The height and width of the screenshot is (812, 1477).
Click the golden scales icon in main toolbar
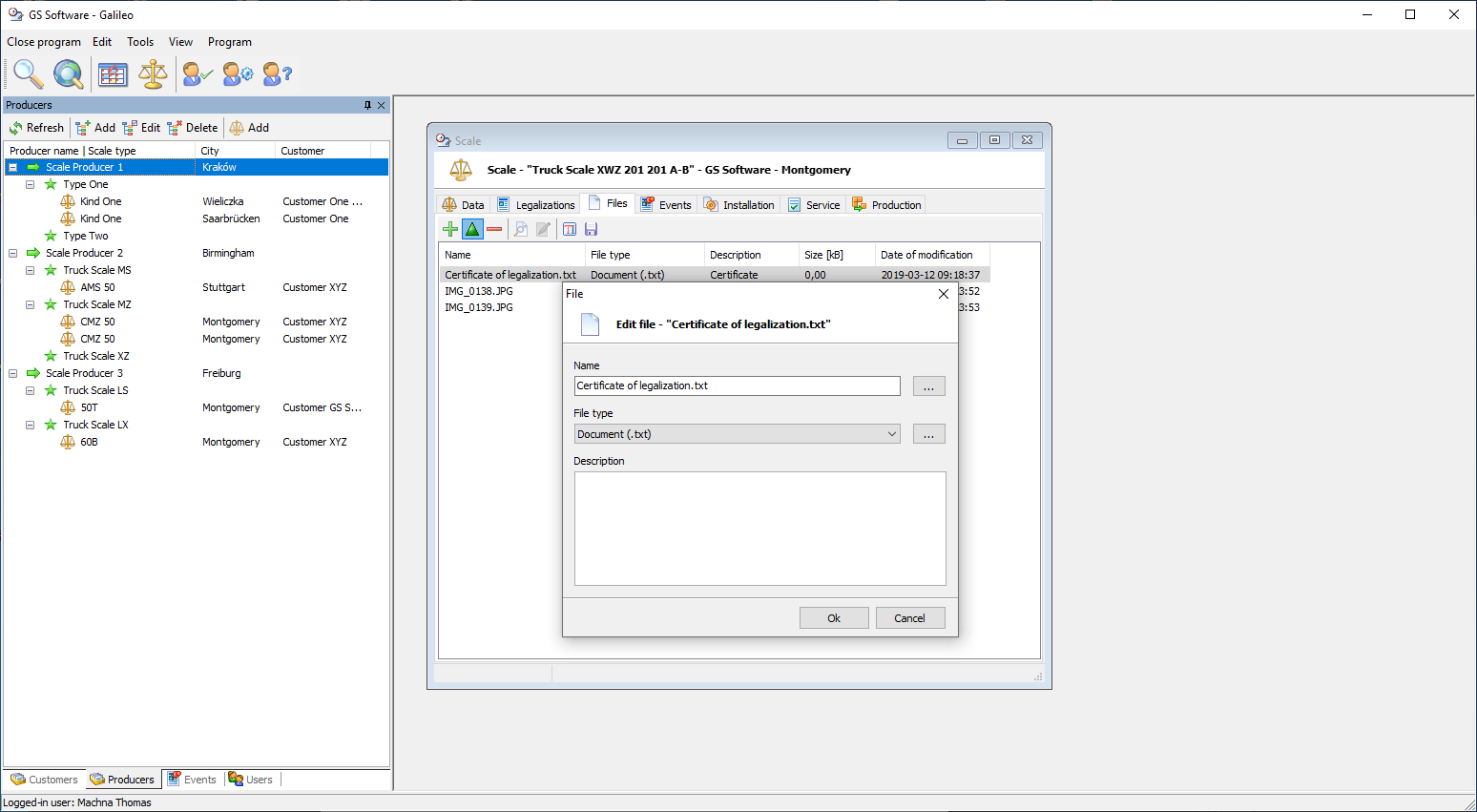pyautogui.click(x=153, y=73)
